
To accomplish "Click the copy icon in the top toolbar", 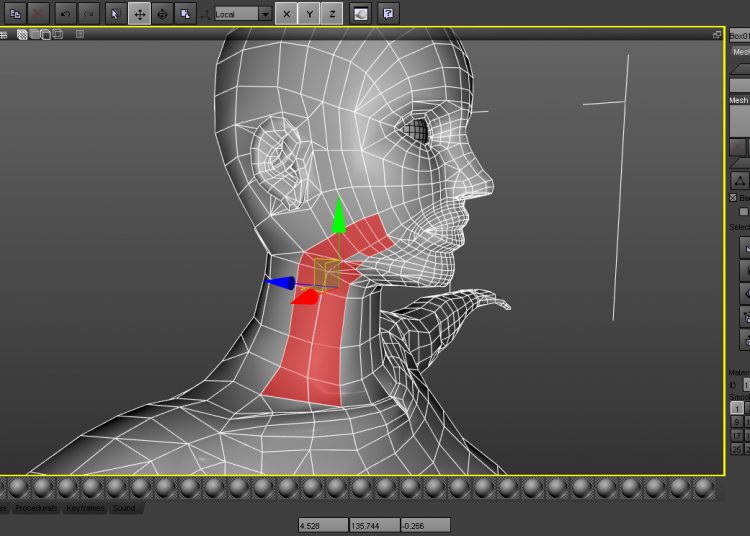I will coord(15,14).
